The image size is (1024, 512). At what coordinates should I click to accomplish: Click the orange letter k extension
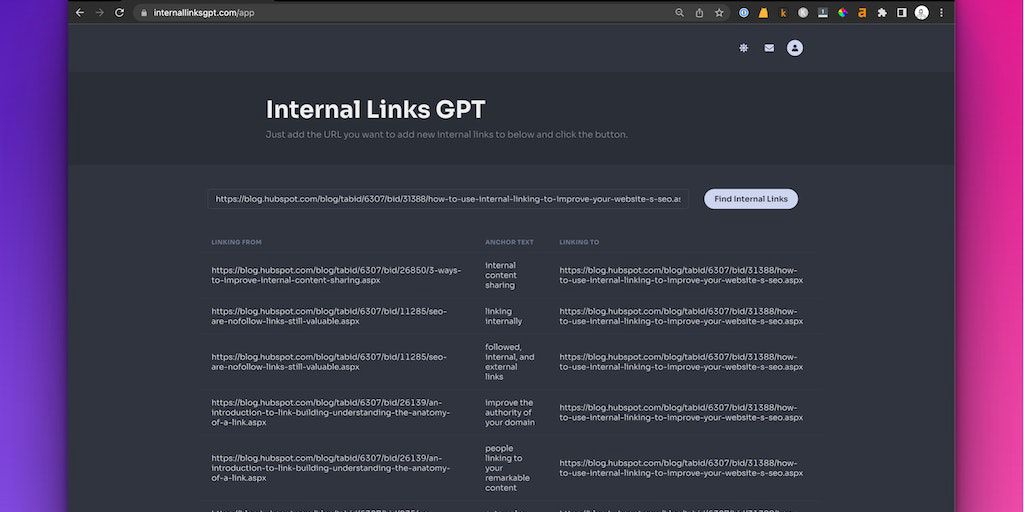click(x=783, y=12)
